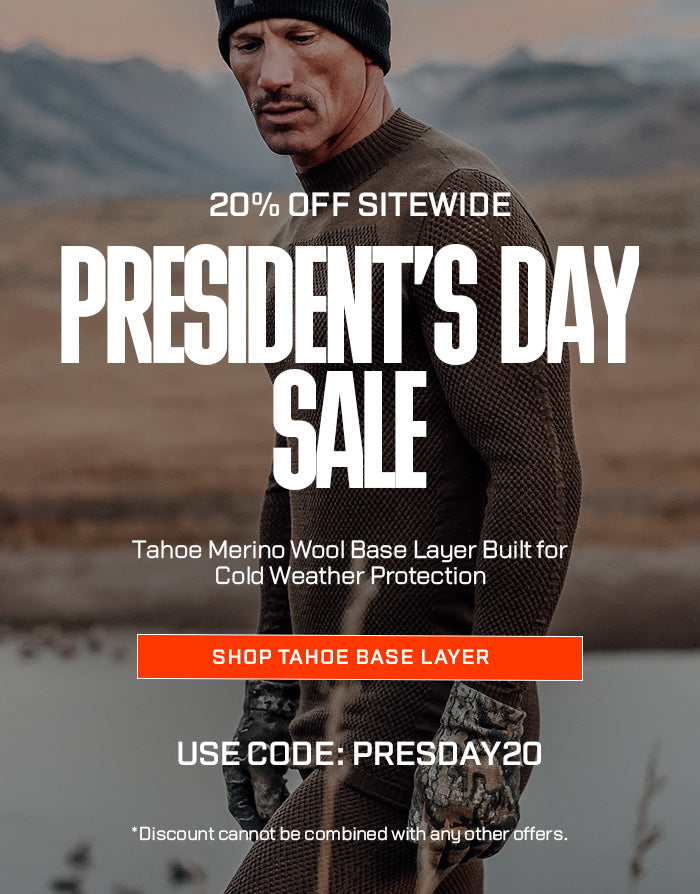This screenshot has width=700, height=894.
Task: Click the USE CODE label
Action: click(x=261, y=754)
